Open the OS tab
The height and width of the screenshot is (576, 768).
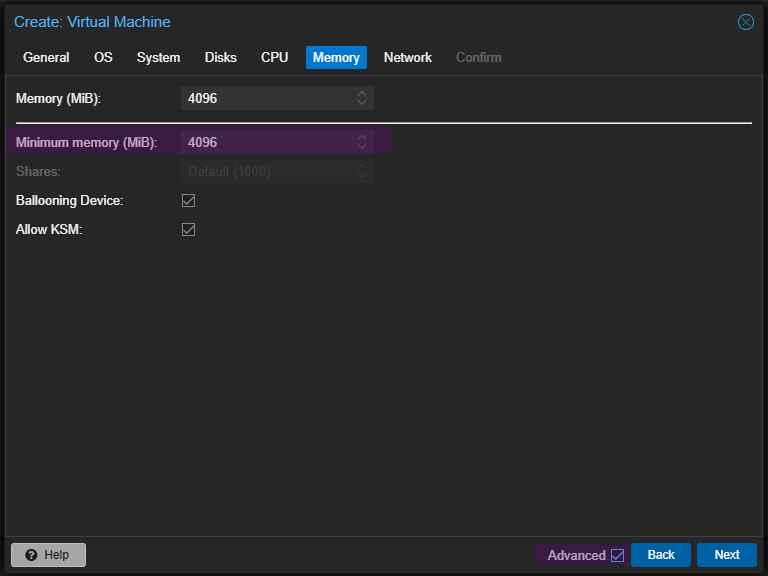tap(103, 58)
